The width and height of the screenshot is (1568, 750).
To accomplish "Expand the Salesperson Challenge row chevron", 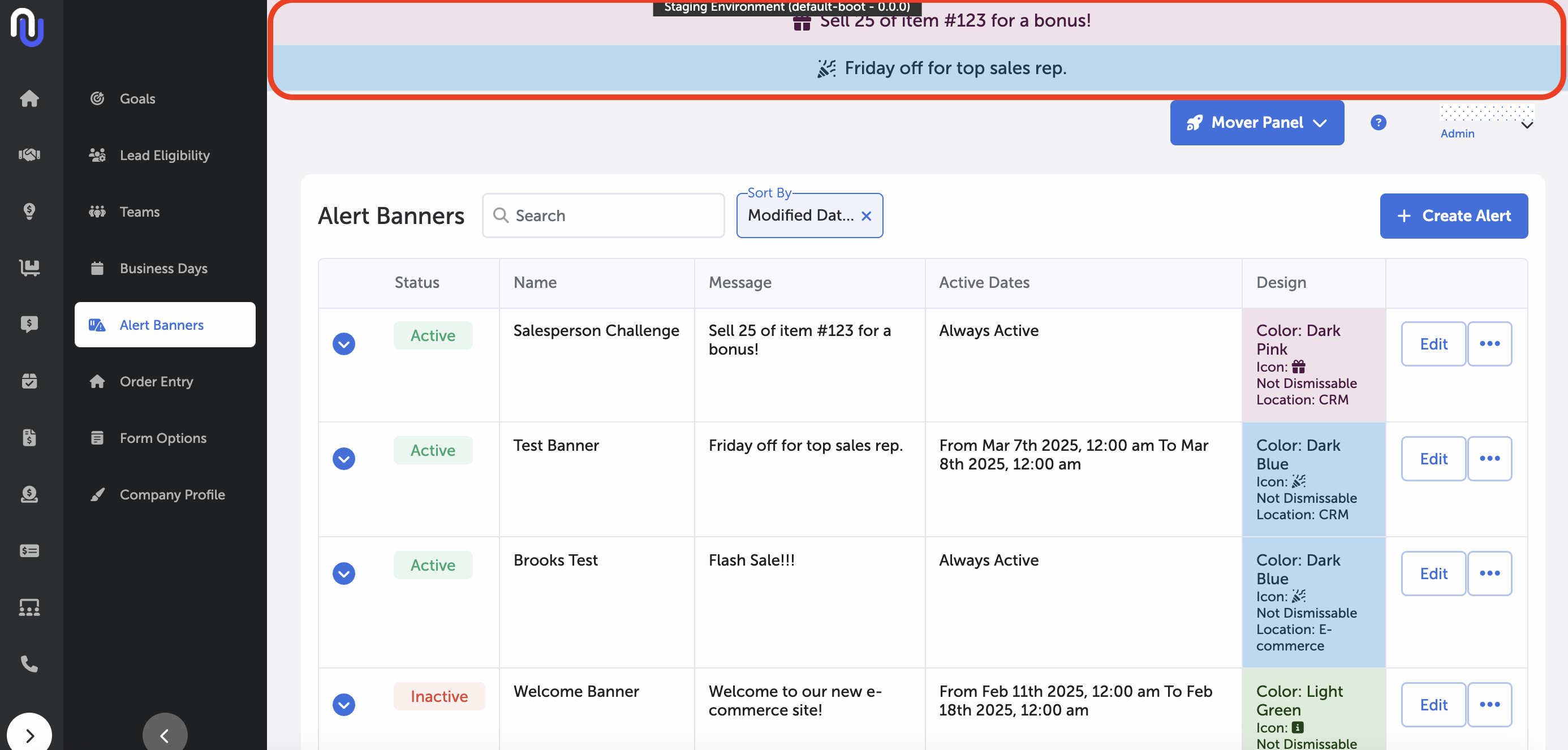I will (344, 344).
